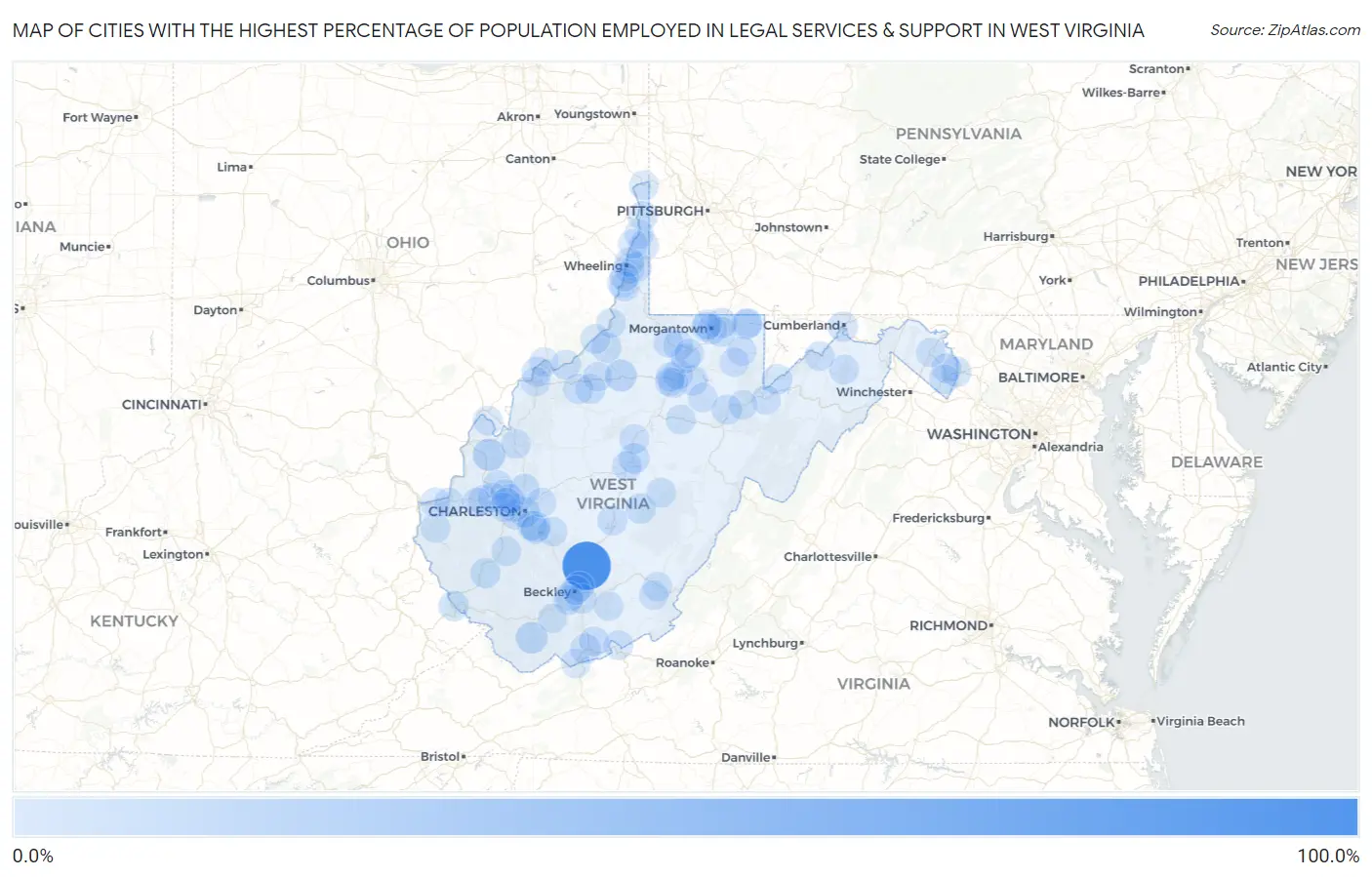Click the Beckley city label
1372x877 pixels.
coord(546,592)
